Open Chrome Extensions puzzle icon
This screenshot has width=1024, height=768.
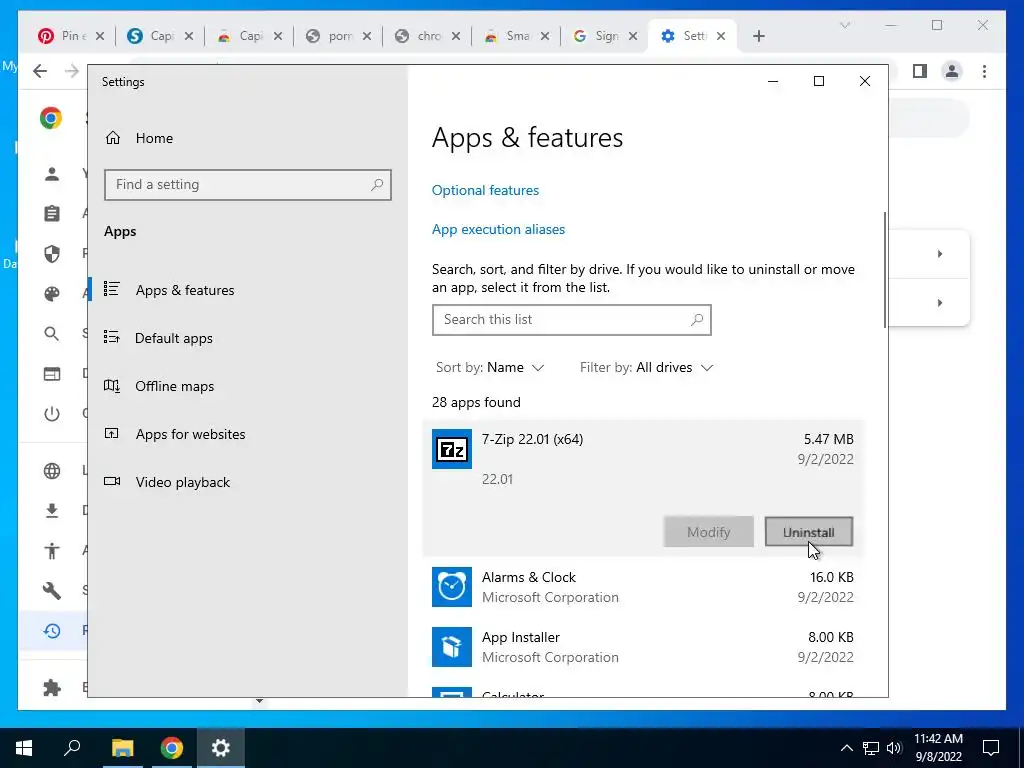point(52,687)
